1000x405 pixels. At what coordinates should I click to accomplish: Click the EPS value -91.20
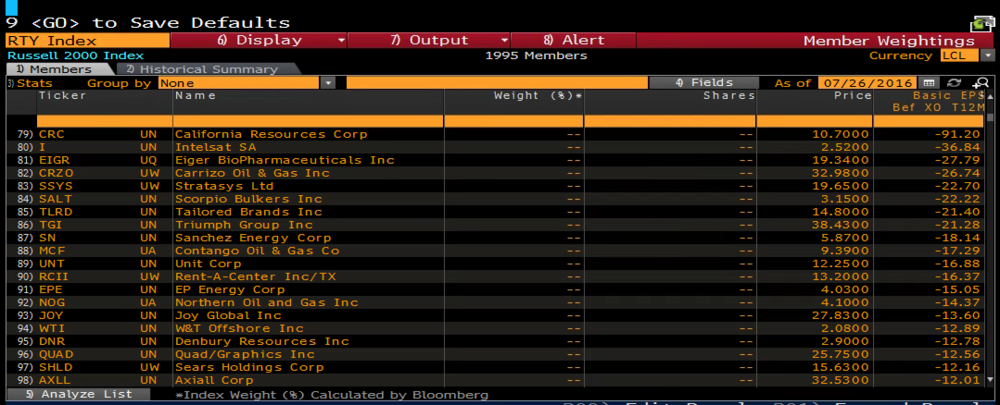tap(957, 134)
